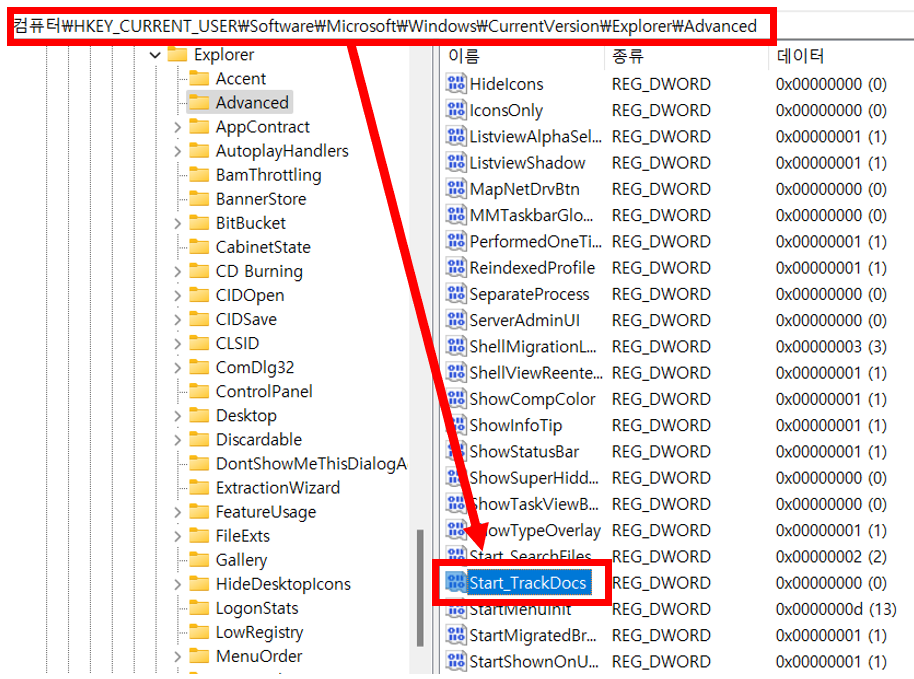Select the ShellMigrationL... value name
This screenshot has height=679, width=914.
coord(533,346)
